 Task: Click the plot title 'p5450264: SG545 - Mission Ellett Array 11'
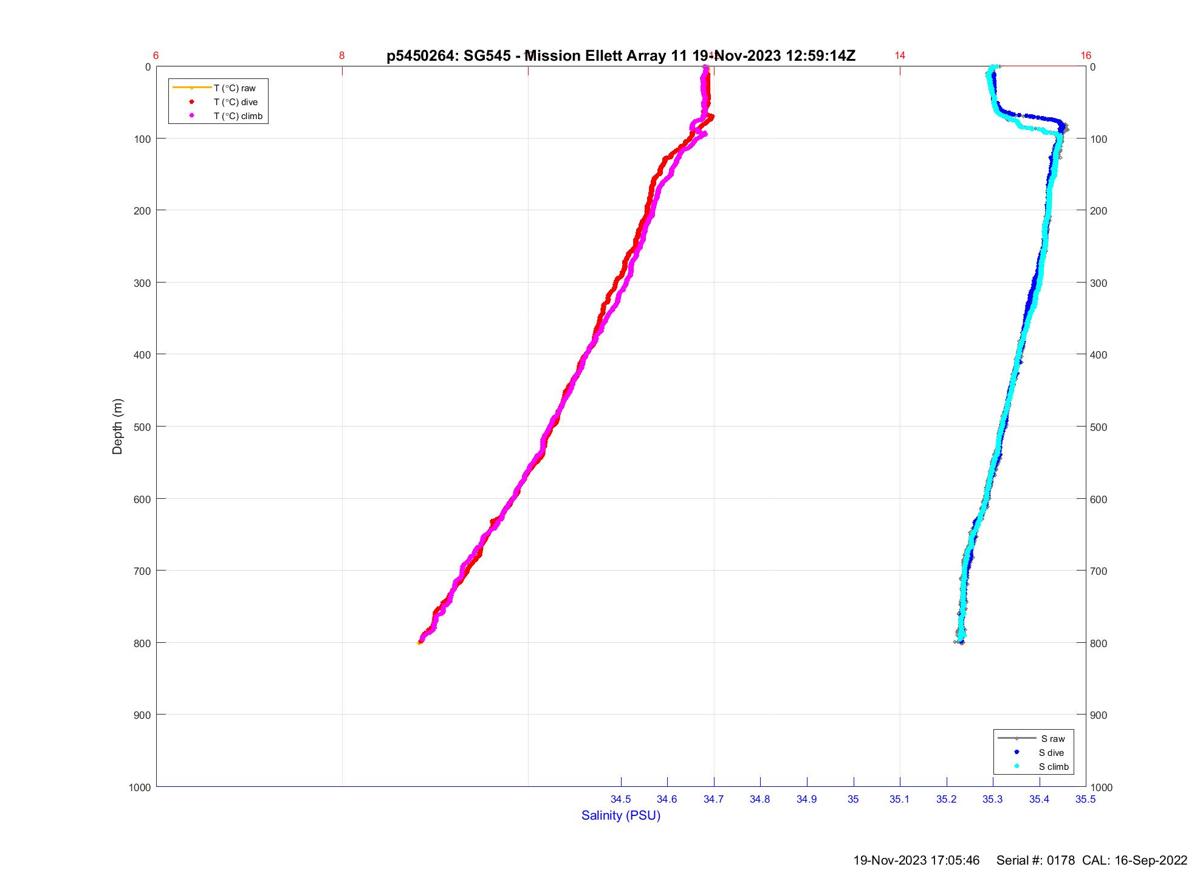click(538, 56)
